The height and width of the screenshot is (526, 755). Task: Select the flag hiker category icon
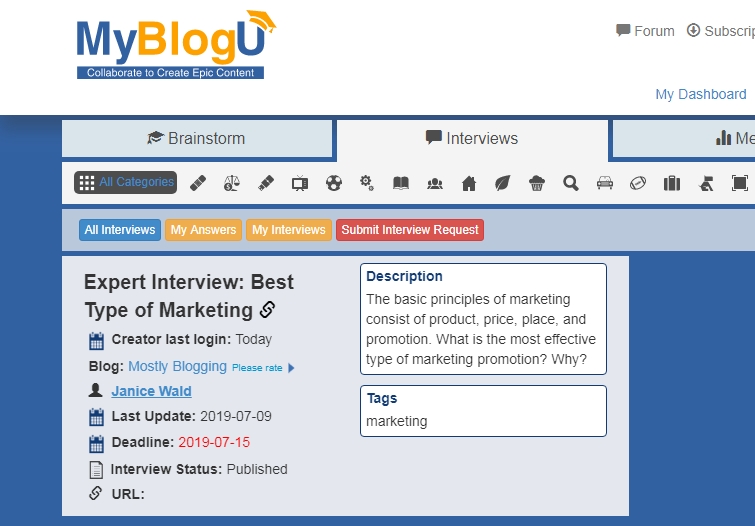tap(706, 183)
